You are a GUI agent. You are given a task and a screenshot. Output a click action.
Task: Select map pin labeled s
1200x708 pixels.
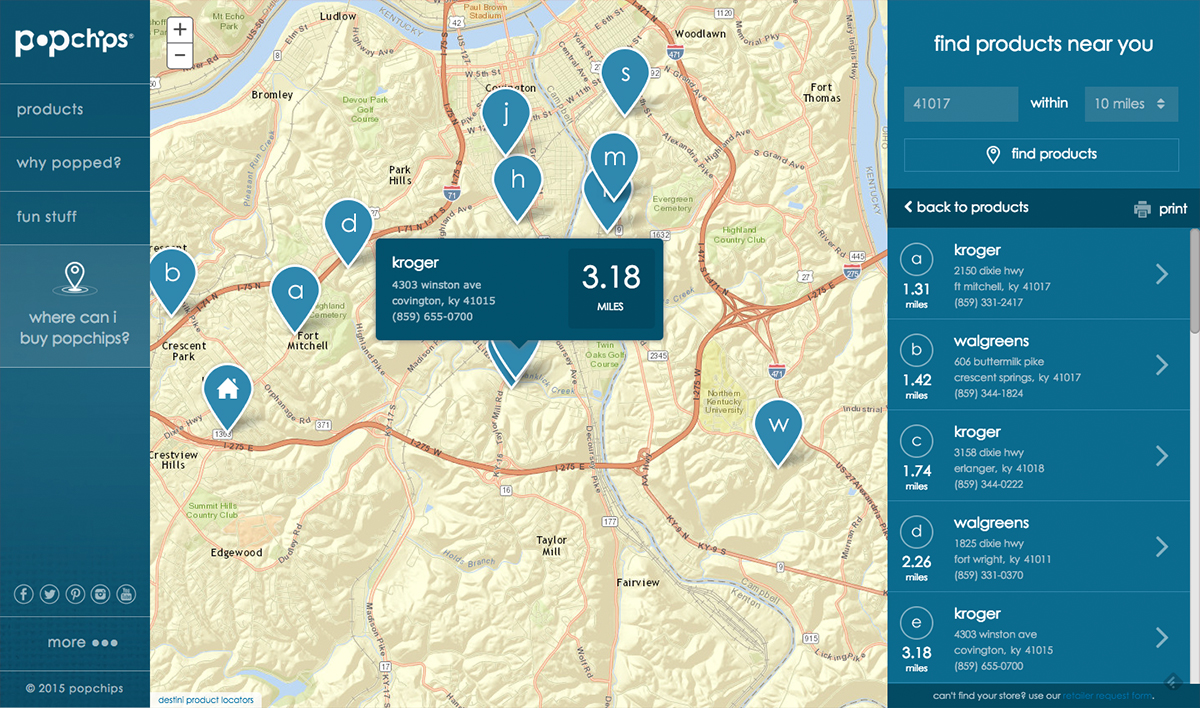pos(626,75)
